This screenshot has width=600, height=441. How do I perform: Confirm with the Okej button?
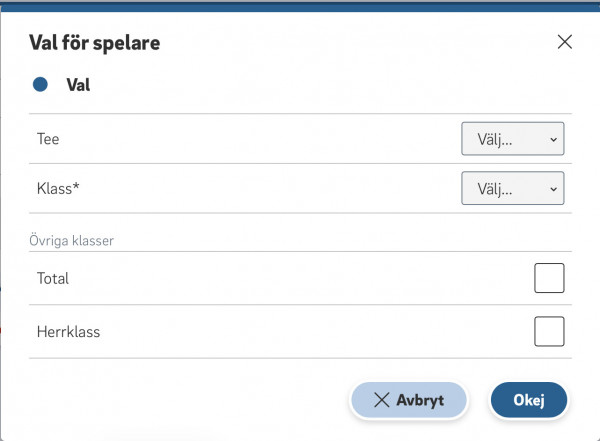[x=528, y=400]
